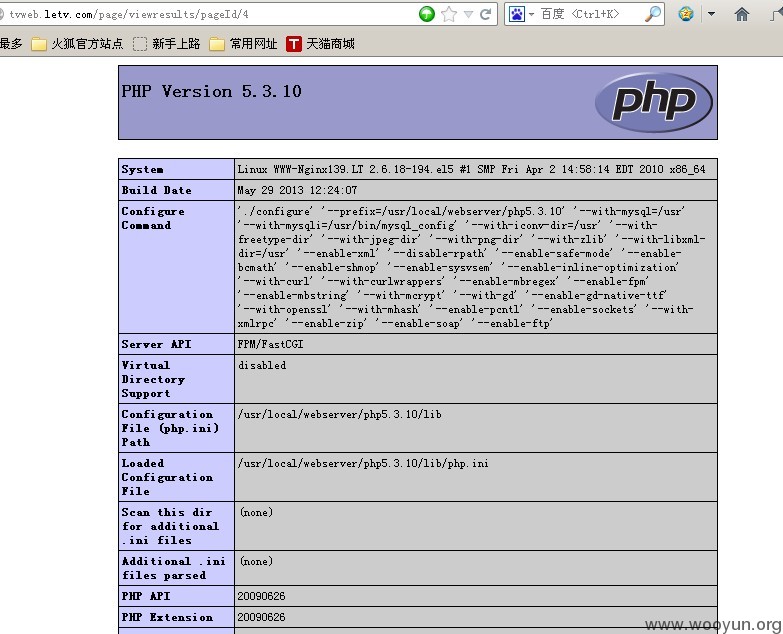Click the Baidu paw search engine icon
Viewport: 783px width, 634px height.
[x=517, y=14]
